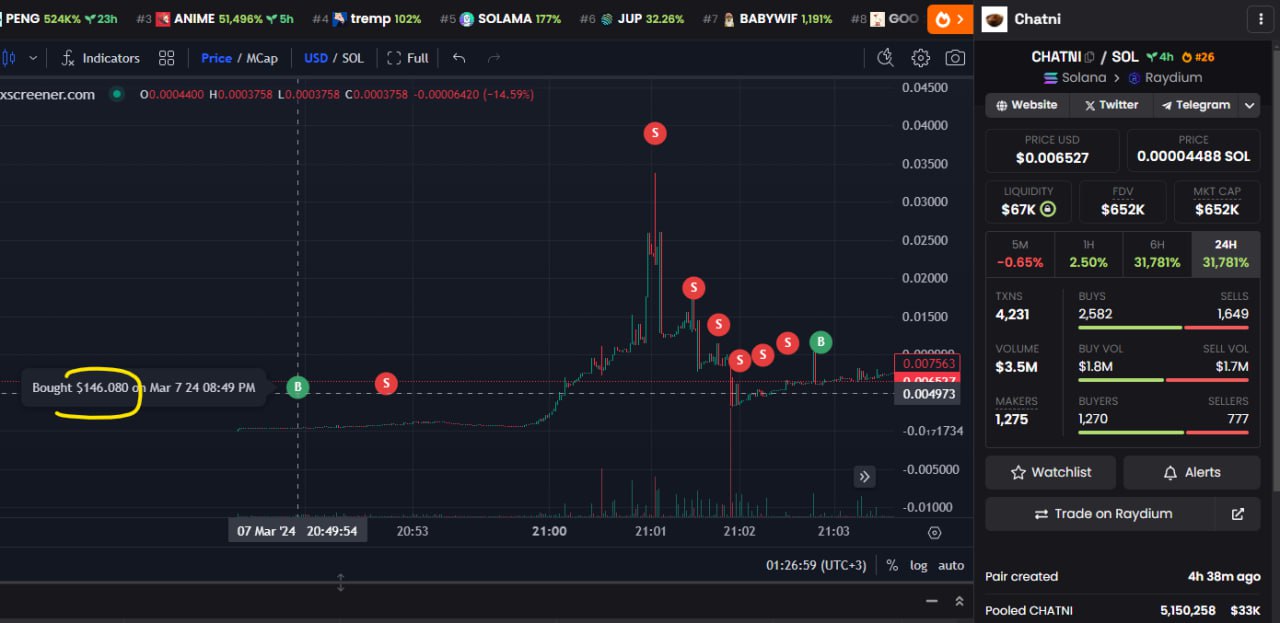Screen dimensions: 1280x623
Task: Click the MKT CAP $652K box
Action: pyautogui.click(x=1217, y=201)
